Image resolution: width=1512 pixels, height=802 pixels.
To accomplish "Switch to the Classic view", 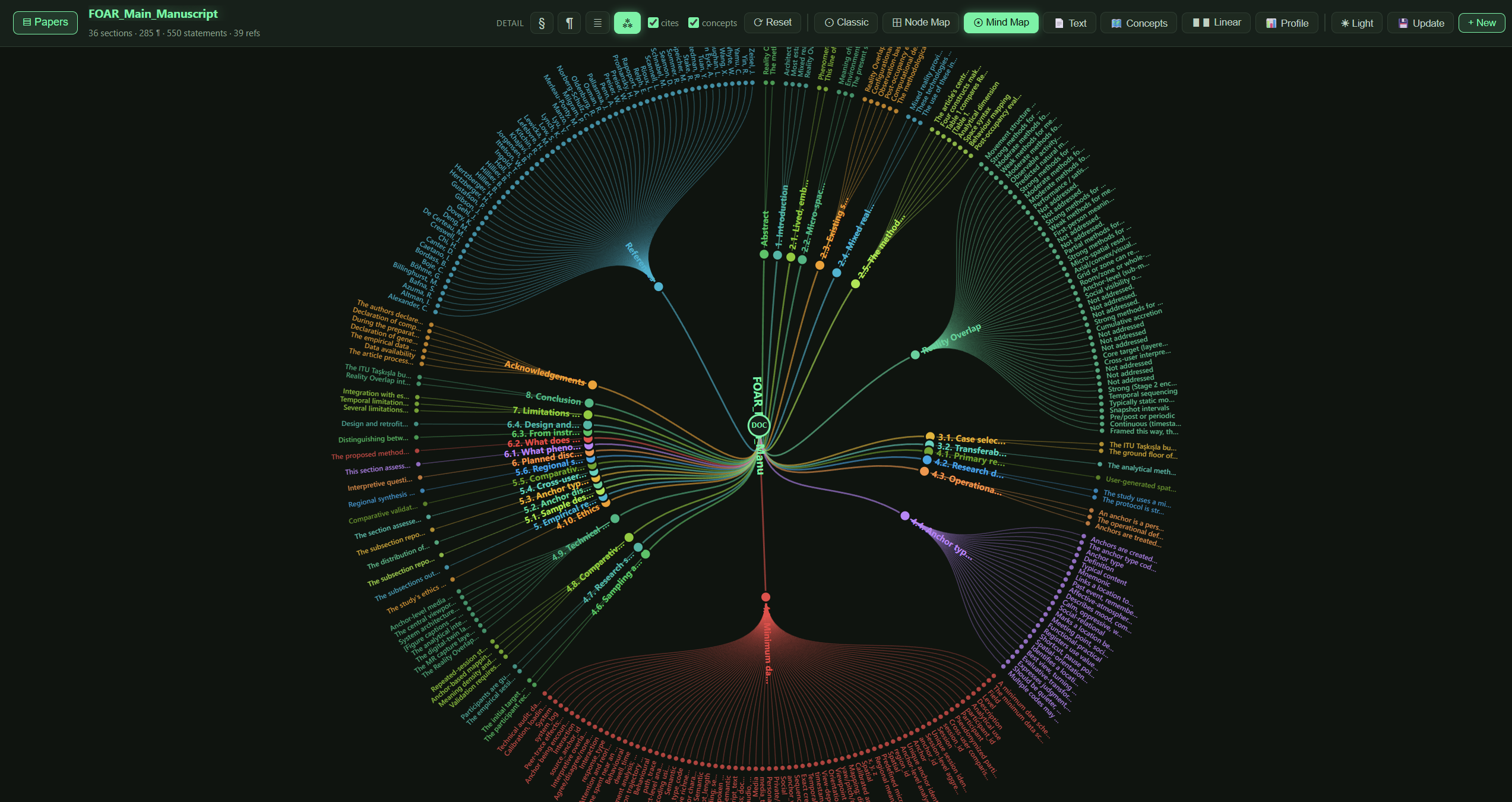I will 846,23.
